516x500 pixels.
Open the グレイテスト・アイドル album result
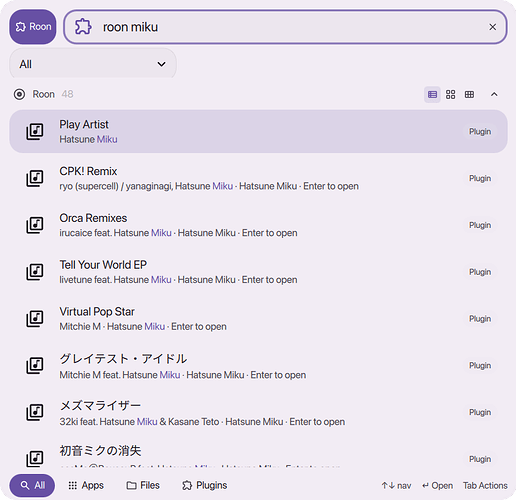(258, 366)
